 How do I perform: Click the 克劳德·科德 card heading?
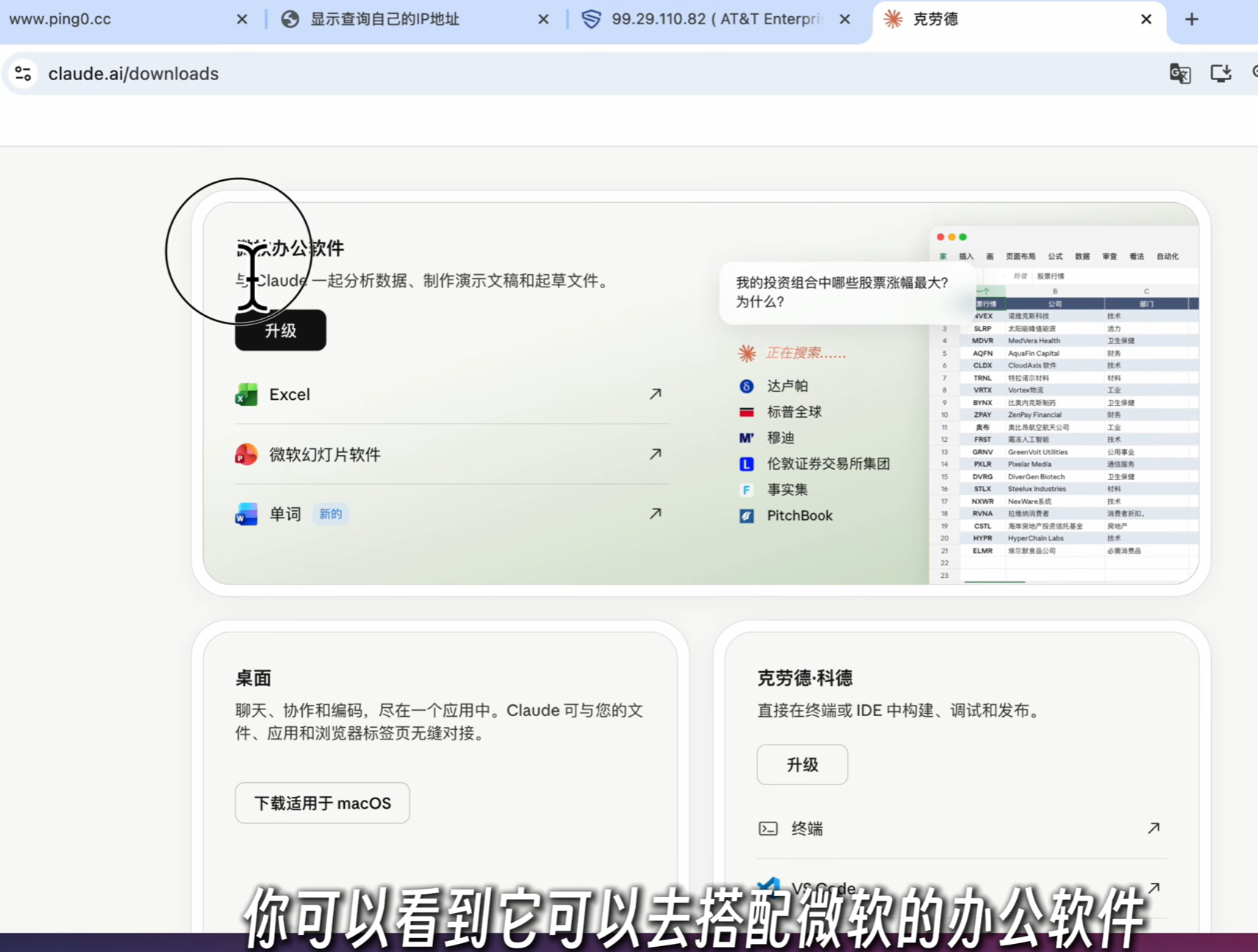[x=805, y=678]
